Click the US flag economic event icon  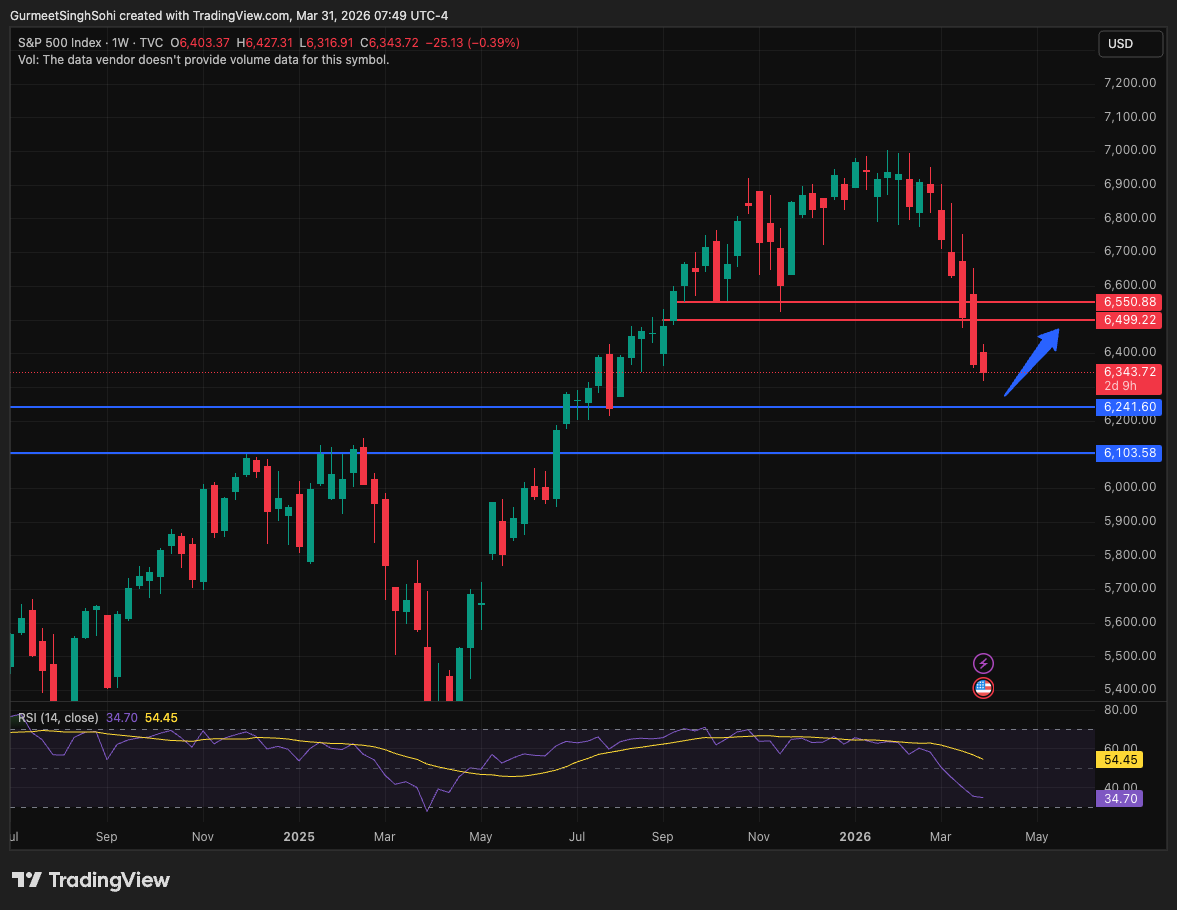coord(983,687)
